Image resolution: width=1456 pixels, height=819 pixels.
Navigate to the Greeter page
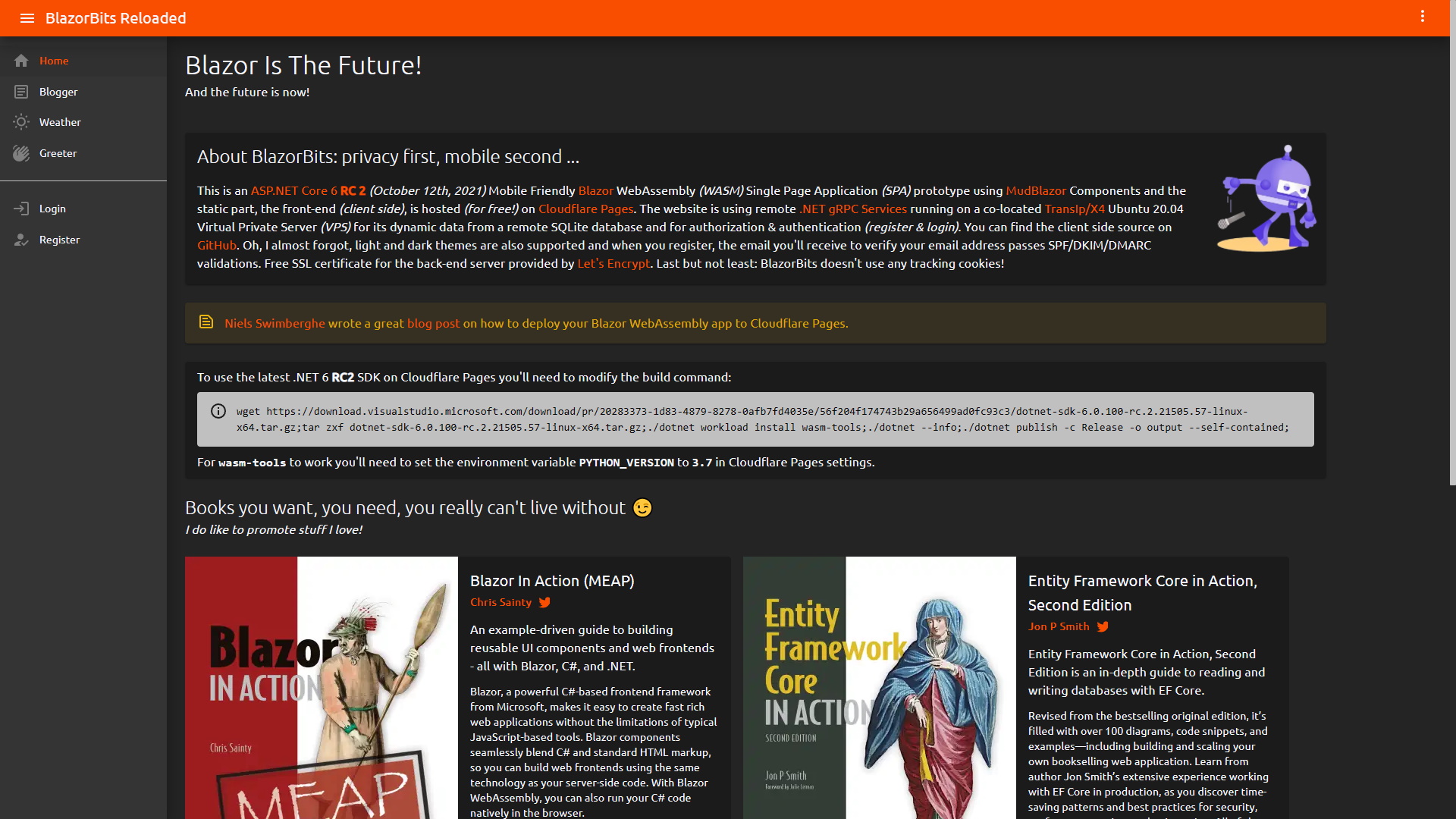(83, 153)
